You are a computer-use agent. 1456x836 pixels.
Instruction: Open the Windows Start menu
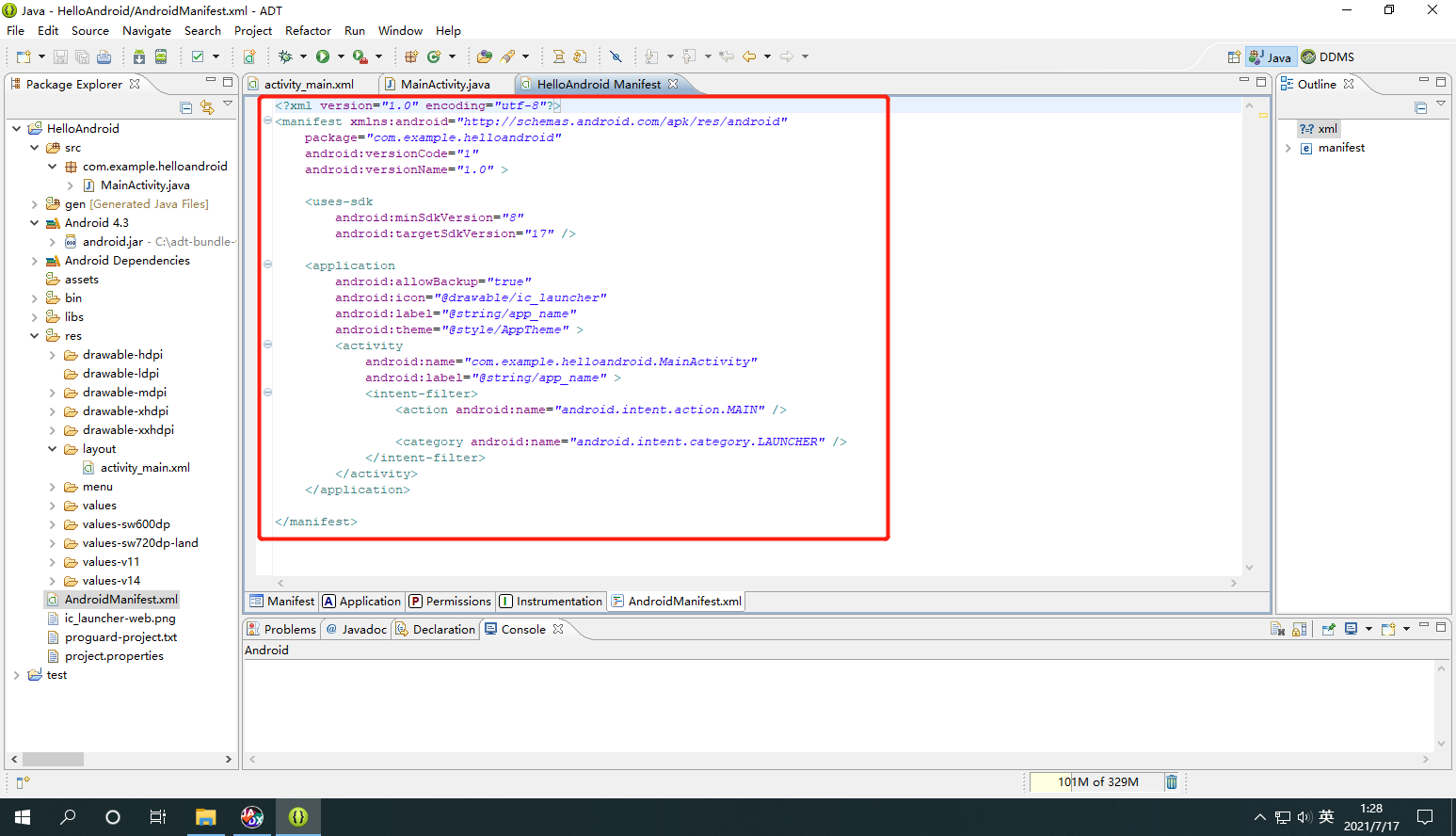pos(23,817)
